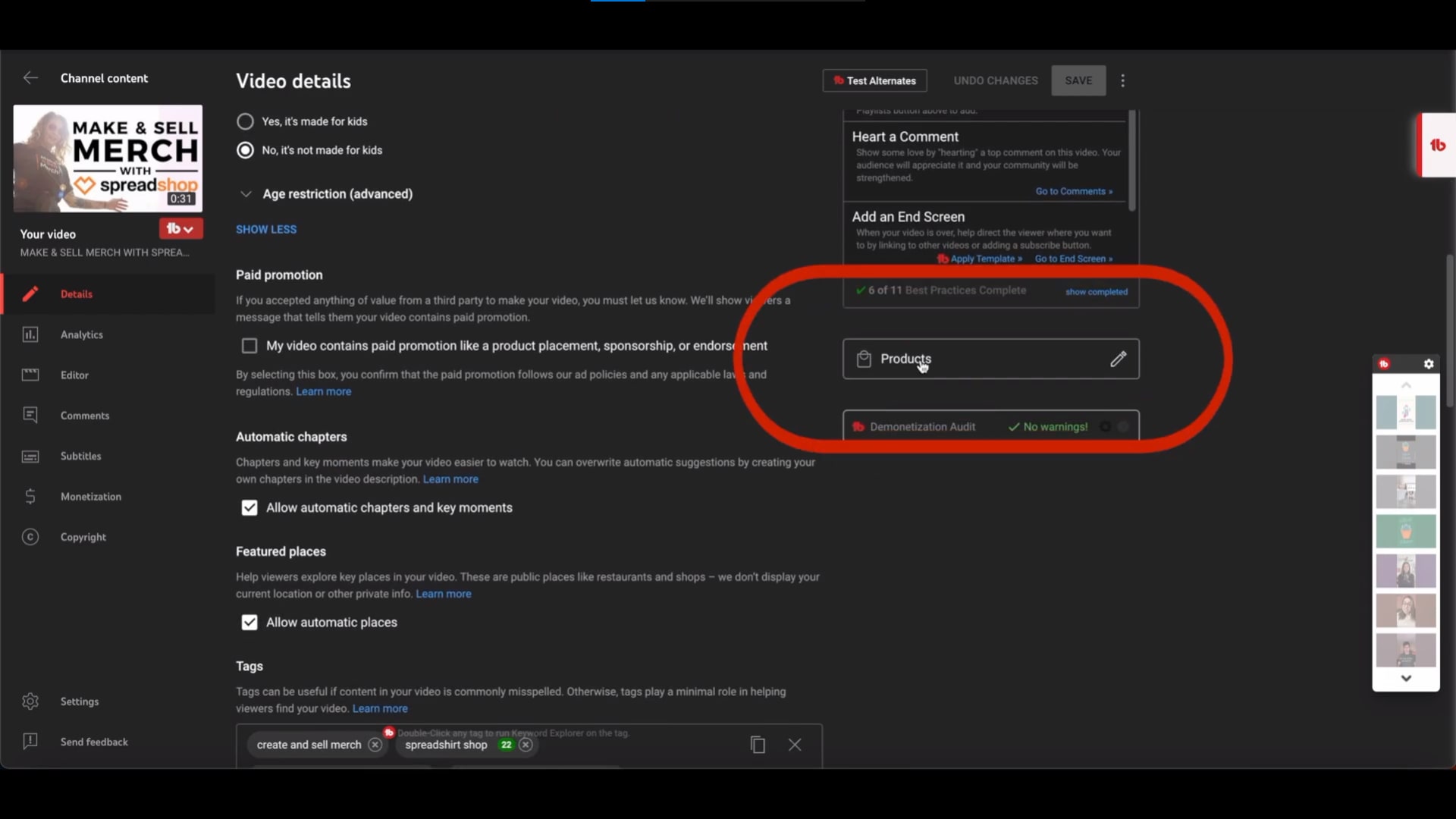
Task: Uncheck Allow automatic chapters and key moments
Action: tap(249, 508)
